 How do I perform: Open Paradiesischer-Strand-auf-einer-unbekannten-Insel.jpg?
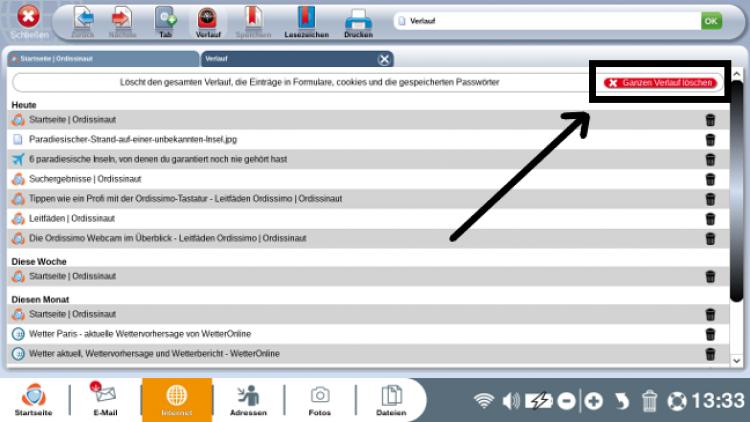133,139
